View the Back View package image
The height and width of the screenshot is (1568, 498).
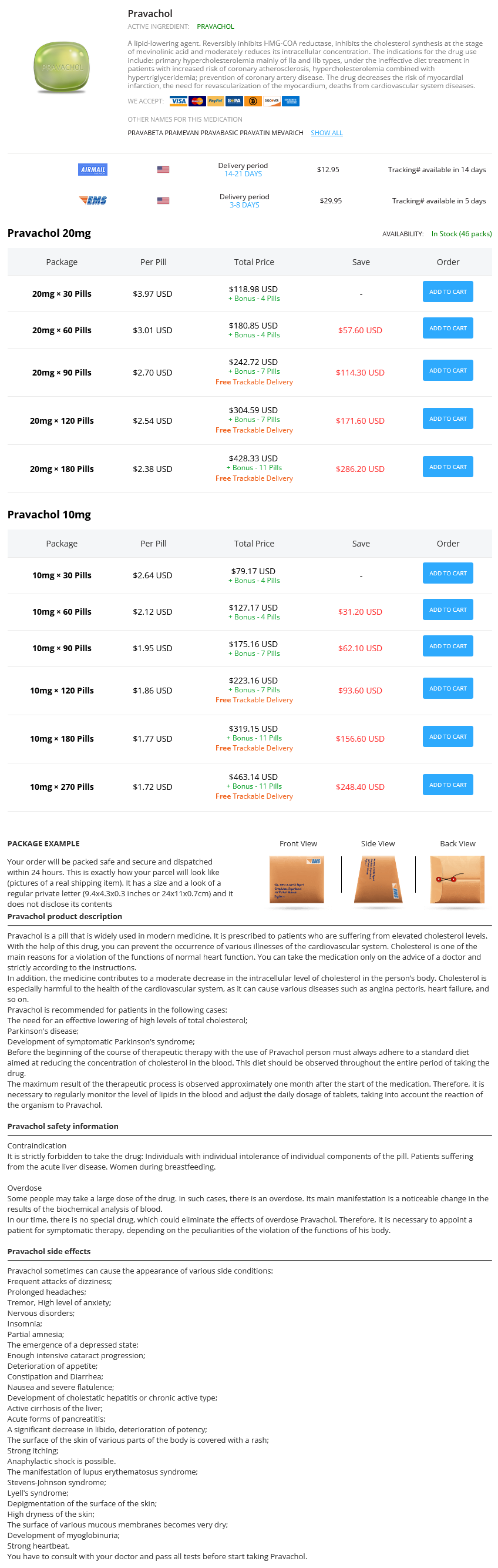tap(457, 880)
